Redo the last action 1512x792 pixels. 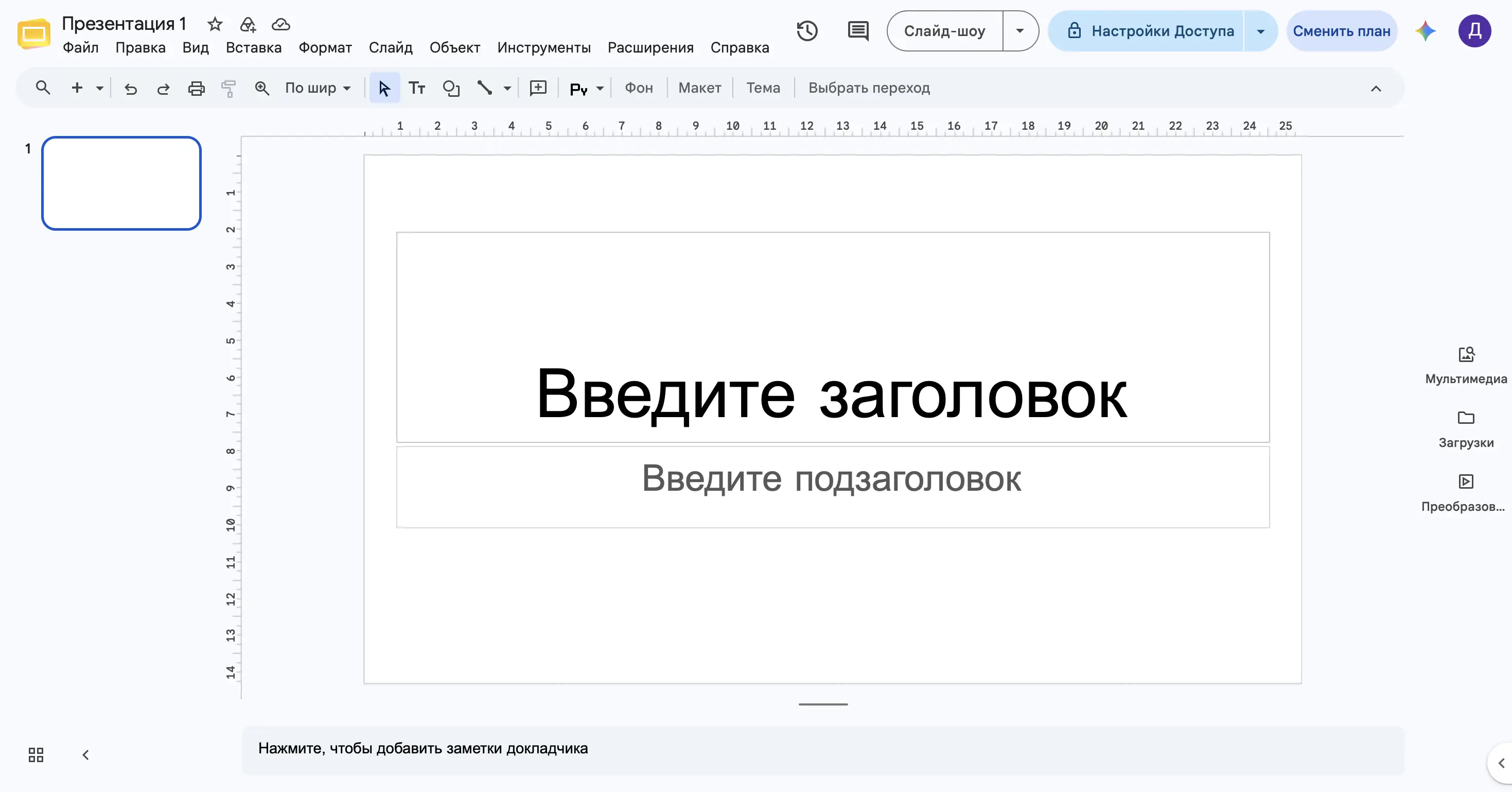pyautogui.click(x=163, y=88)
